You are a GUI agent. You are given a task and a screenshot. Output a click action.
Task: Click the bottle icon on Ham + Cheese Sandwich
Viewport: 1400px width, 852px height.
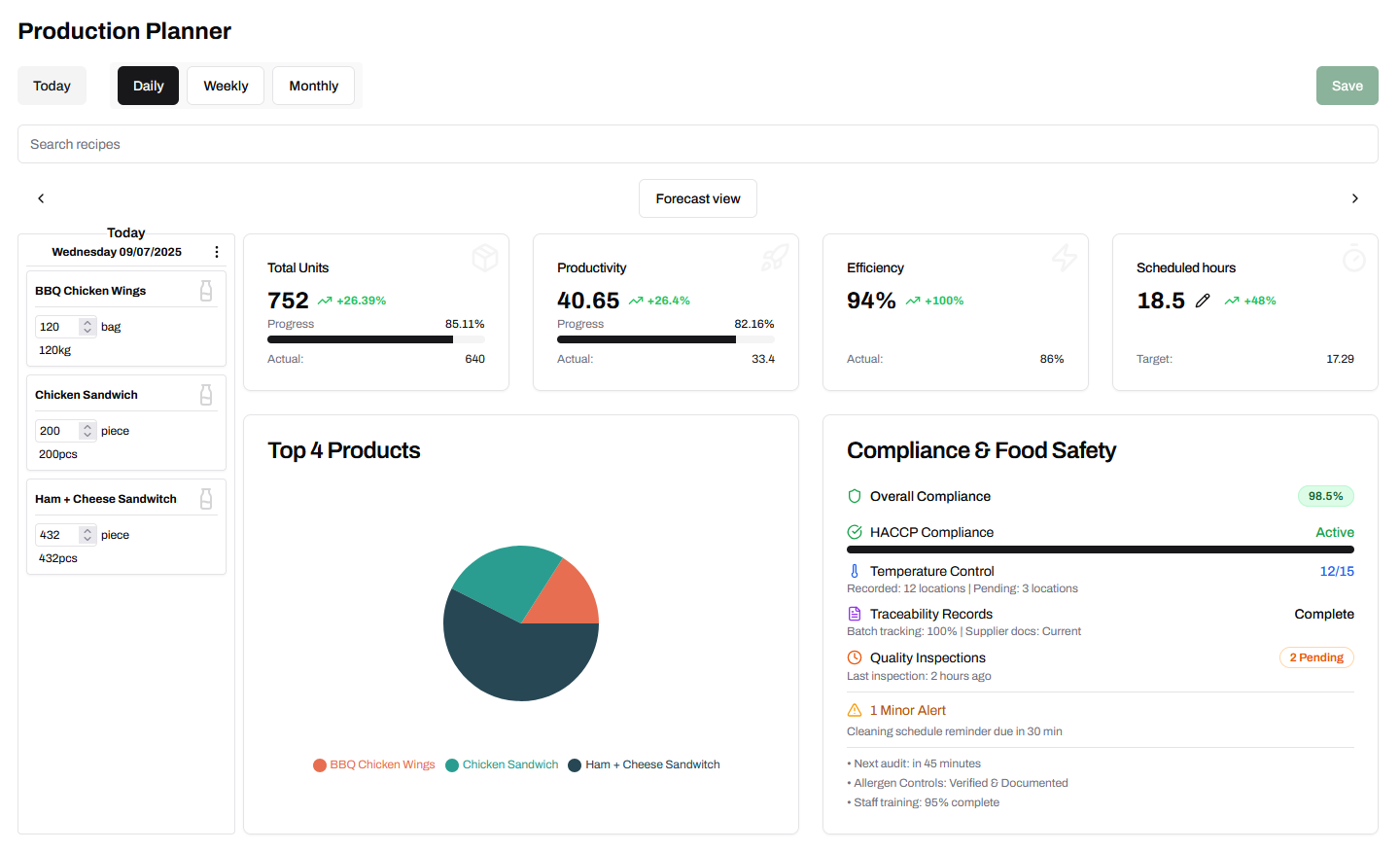tap(206, 499)
